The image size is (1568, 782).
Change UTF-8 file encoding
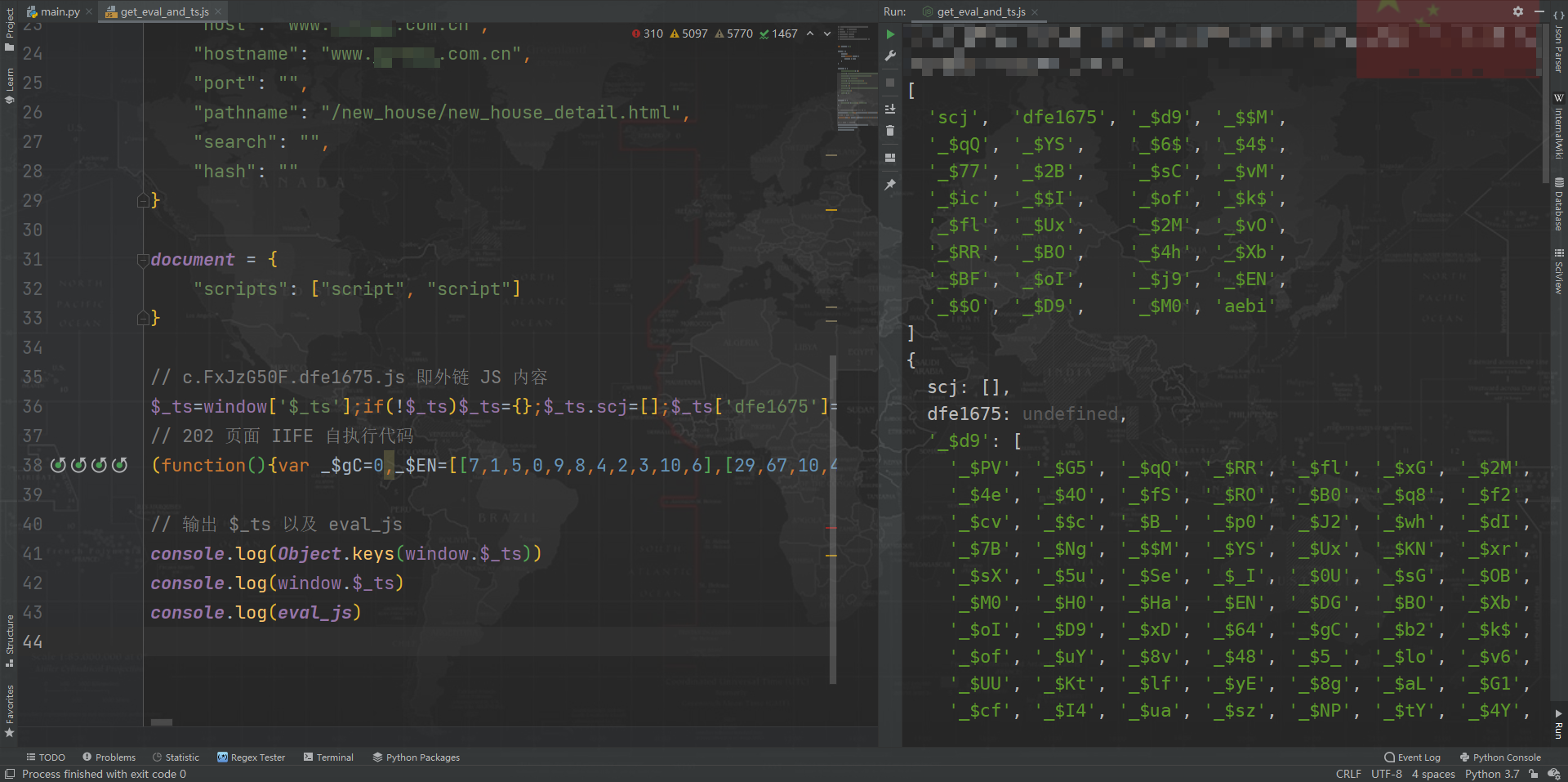1387,774
